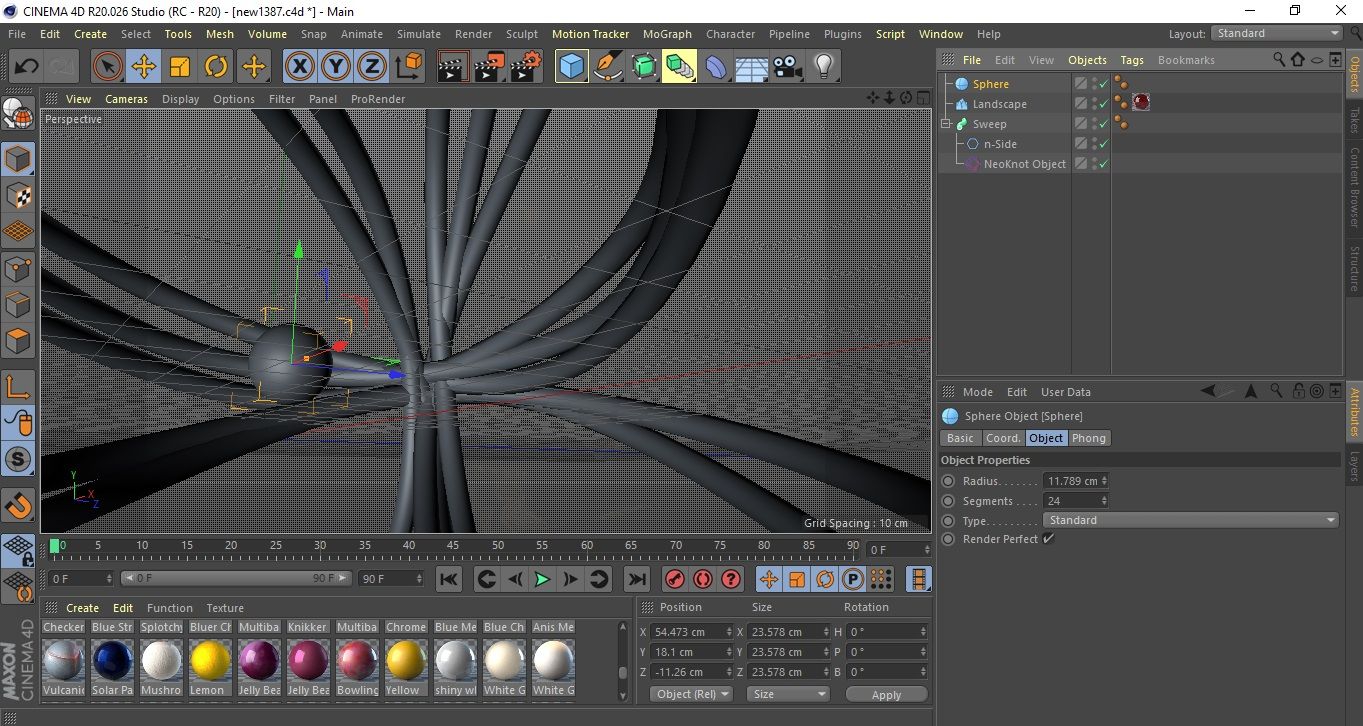The height and width of the screenshot is (726, 1363).
Task: Render the active view
Action: (x=453, y=67)
